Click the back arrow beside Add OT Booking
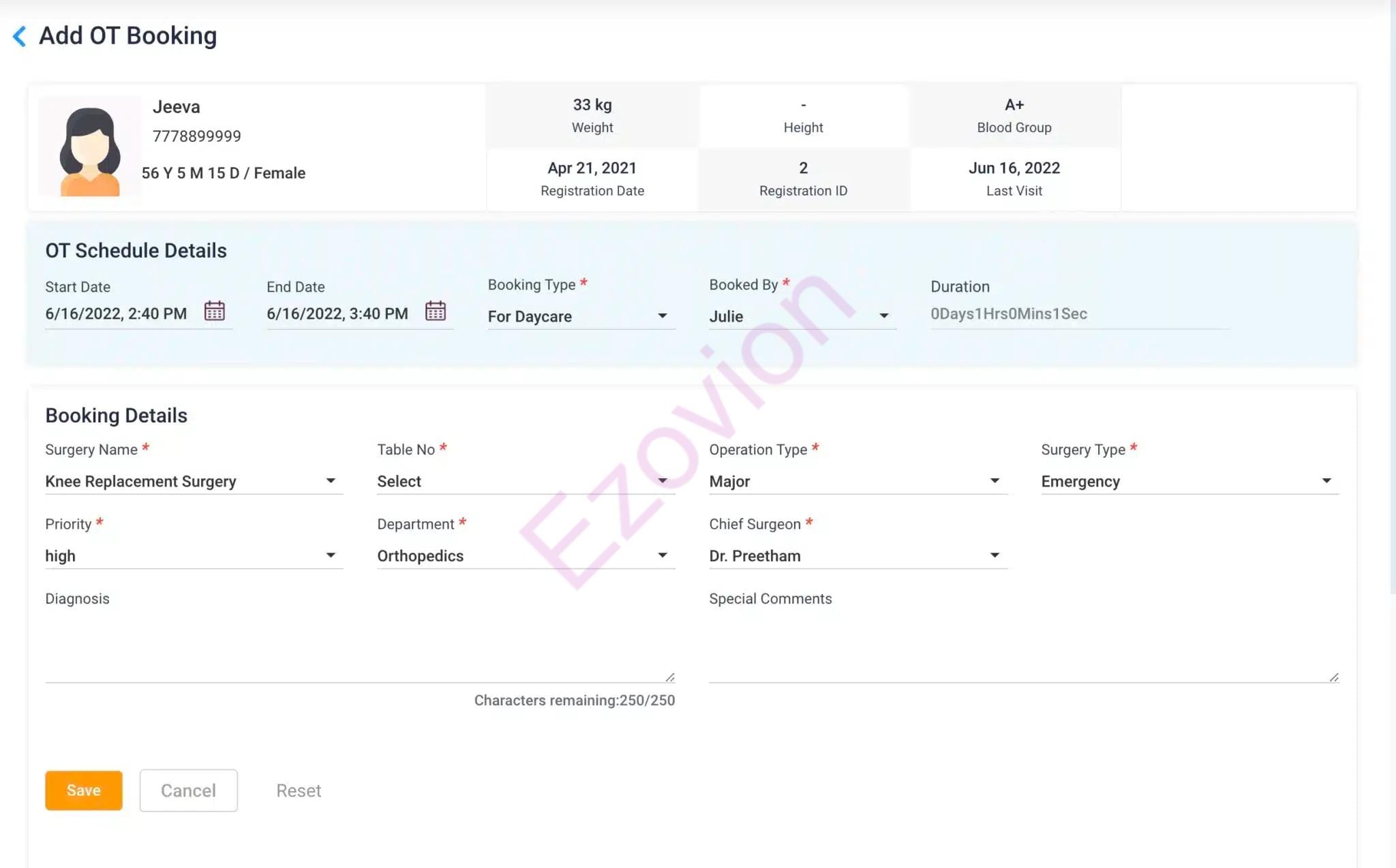The width and height of the screenshot is (1396, 868). click(x=20, y=36)
